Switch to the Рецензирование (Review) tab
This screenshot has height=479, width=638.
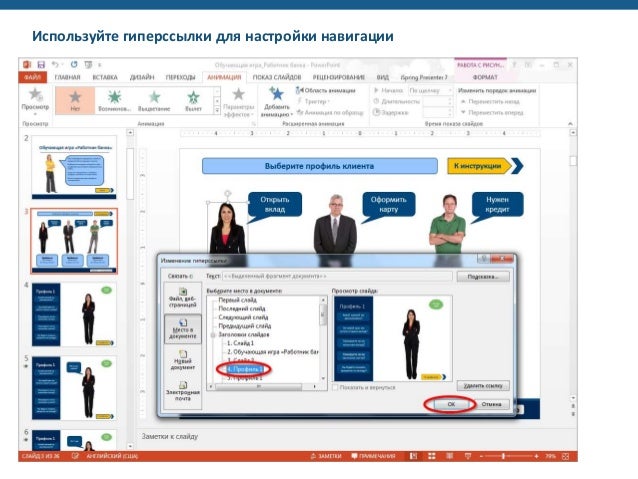pyautogui.click(x=339, y=77)
